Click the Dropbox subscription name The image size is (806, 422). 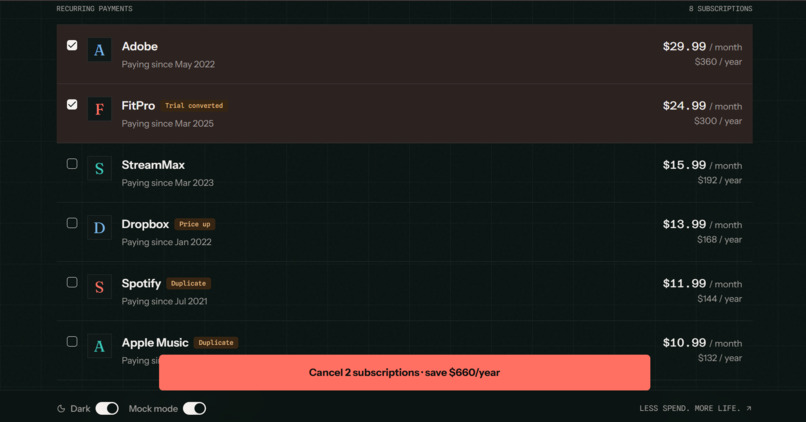[x=145, y=224]
